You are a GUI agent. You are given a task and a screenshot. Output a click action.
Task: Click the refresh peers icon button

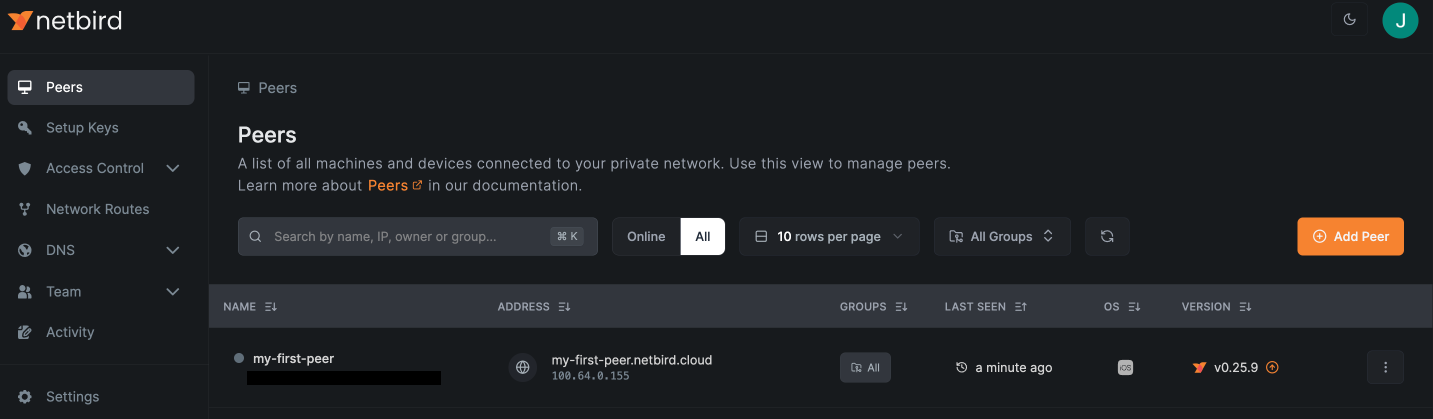(1107, 236)
